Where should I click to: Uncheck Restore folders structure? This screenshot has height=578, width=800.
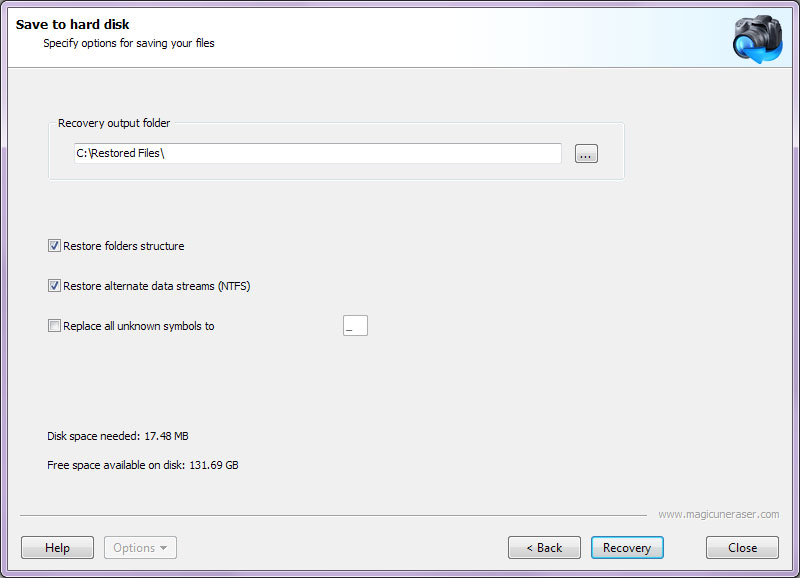[55, 245]
